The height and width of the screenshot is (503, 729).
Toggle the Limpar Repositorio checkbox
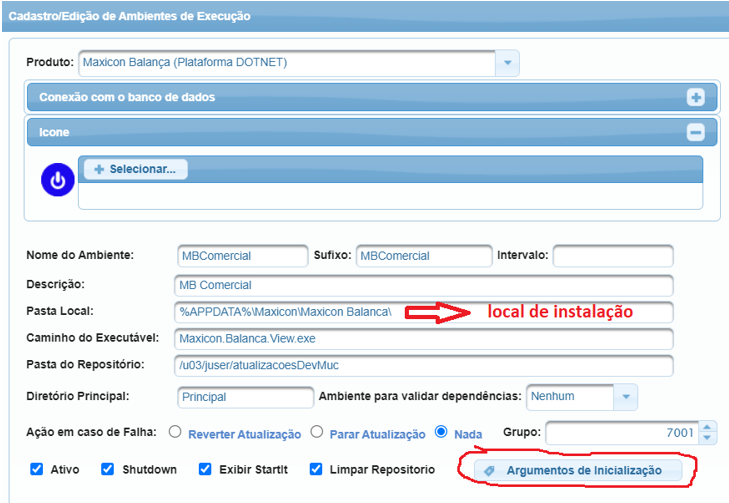(x=316, y=469)
